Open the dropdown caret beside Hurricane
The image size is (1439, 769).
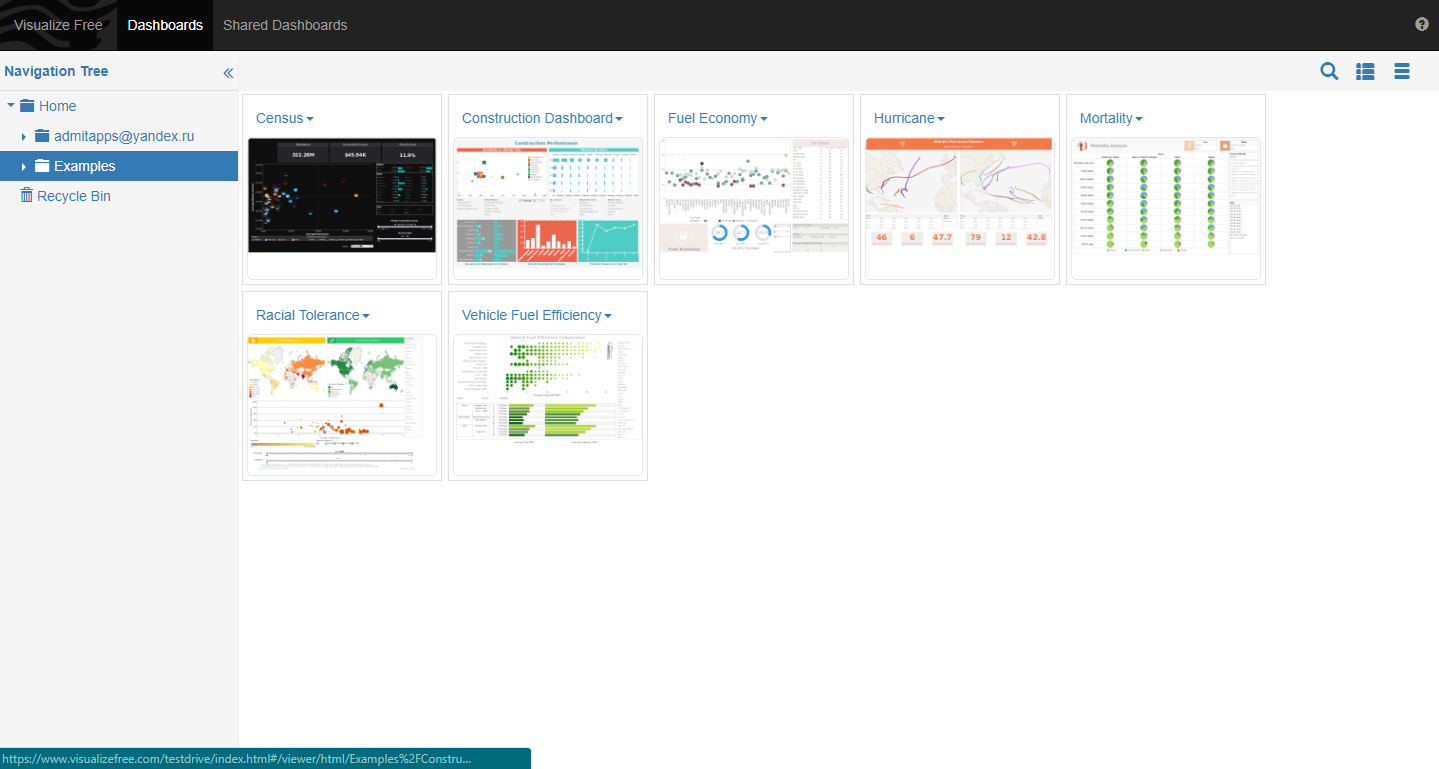click(941, 119)
